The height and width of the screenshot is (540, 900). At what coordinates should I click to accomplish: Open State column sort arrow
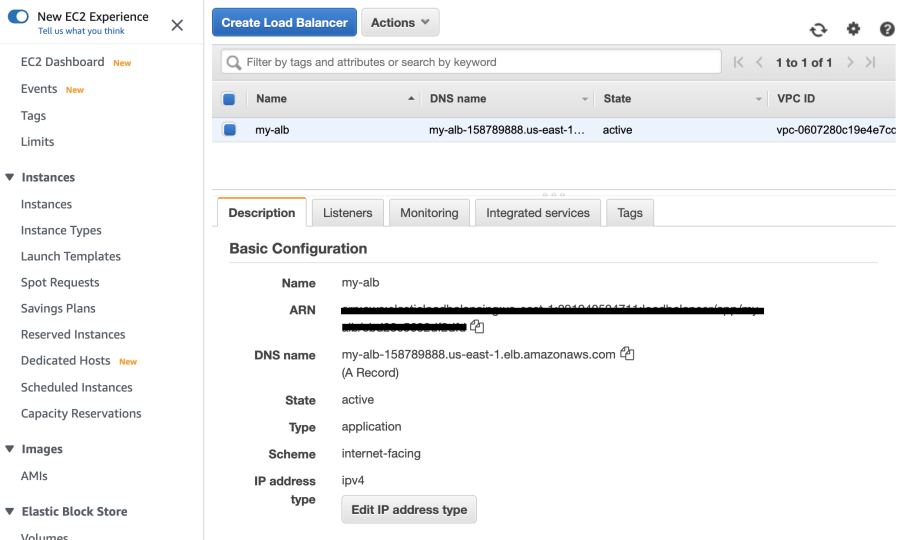point(758,99)
